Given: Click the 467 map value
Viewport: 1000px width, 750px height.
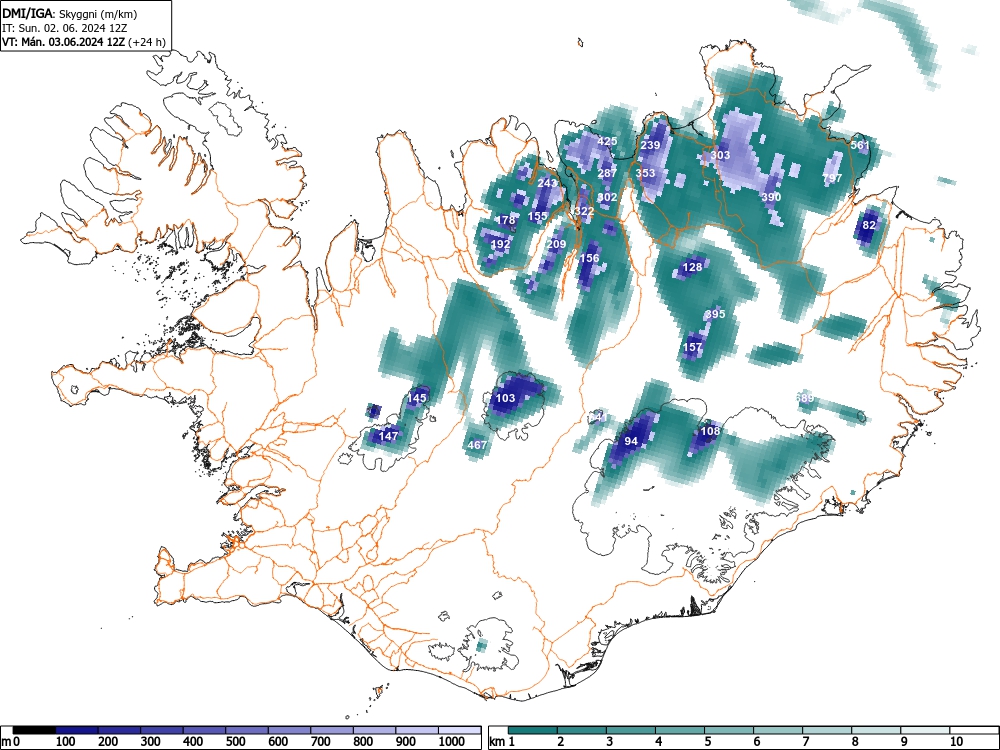Looking at the screenshot, I should click(x=477, y=445).
